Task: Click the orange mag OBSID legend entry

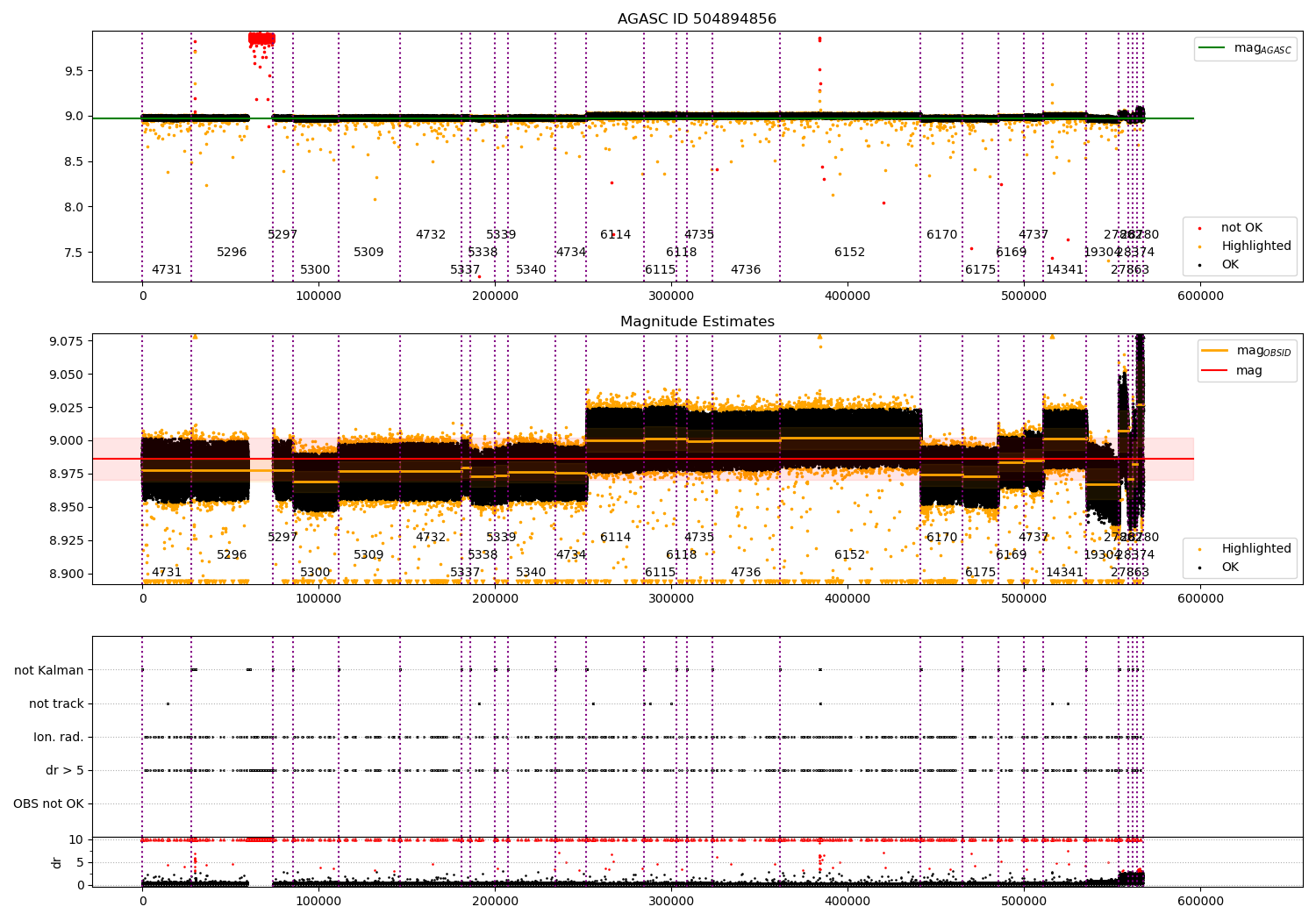Action: (x=1246, y=351)
